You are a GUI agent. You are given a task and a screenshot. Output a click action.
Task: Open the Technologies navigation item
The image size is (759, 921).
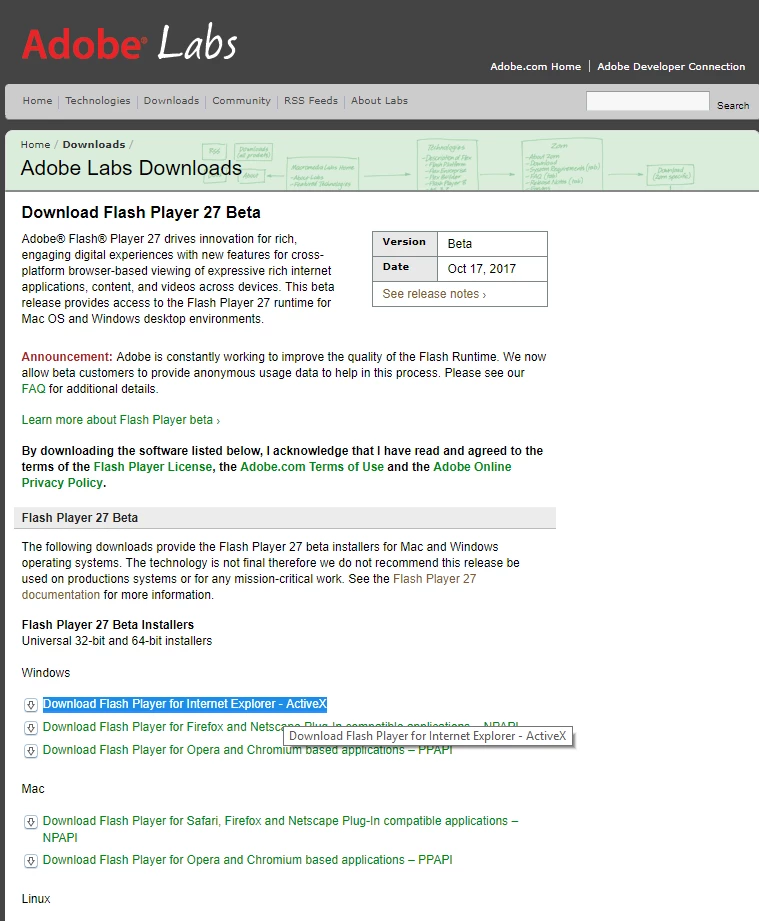click(x=98, y=100)
